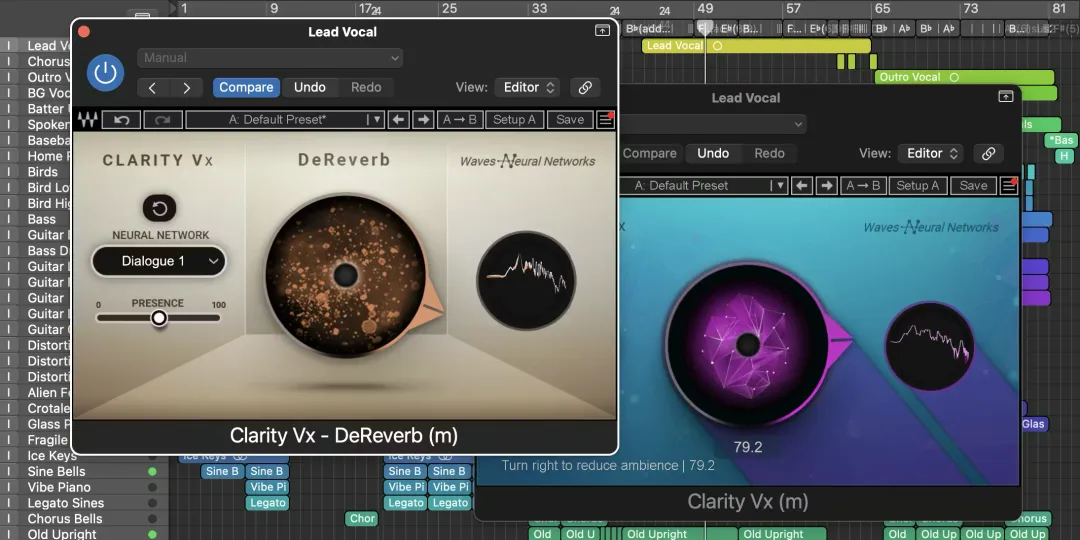The width and height of the screenshot is (1080, 540).
Task: Click Save in Clarity Vx toolbar
Action: click(x=973, y=186)
